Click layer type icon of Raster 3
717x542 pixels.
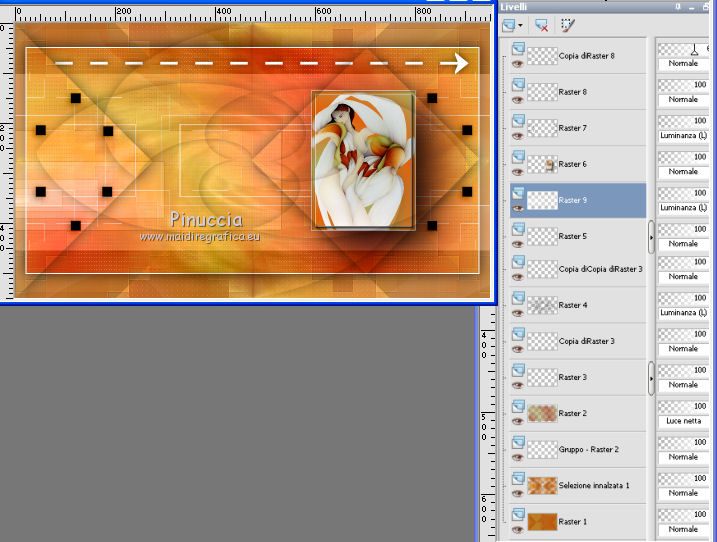[518, 370]
